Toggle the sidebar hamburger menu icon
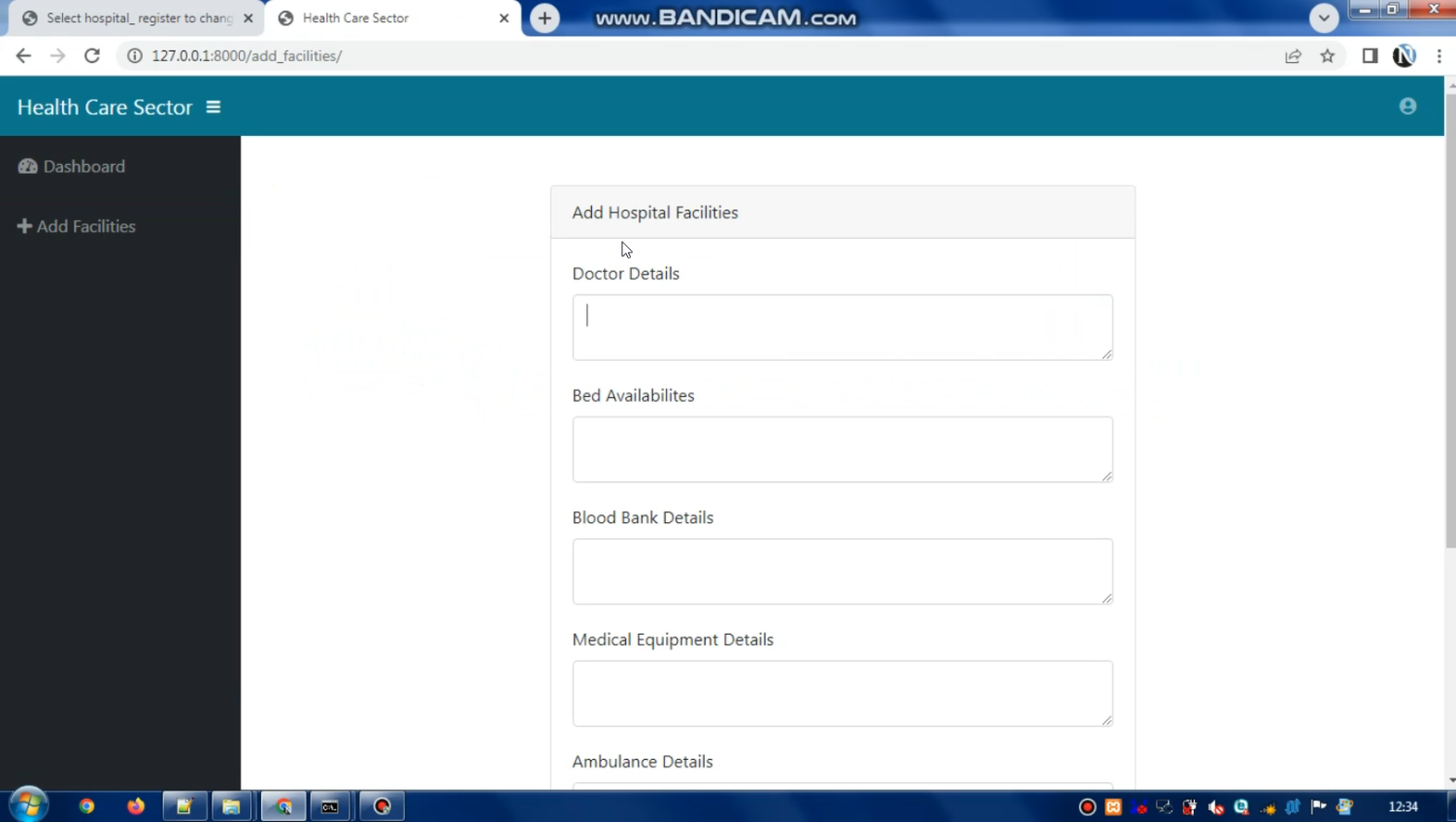1456x822 pixels. point(214,107)
